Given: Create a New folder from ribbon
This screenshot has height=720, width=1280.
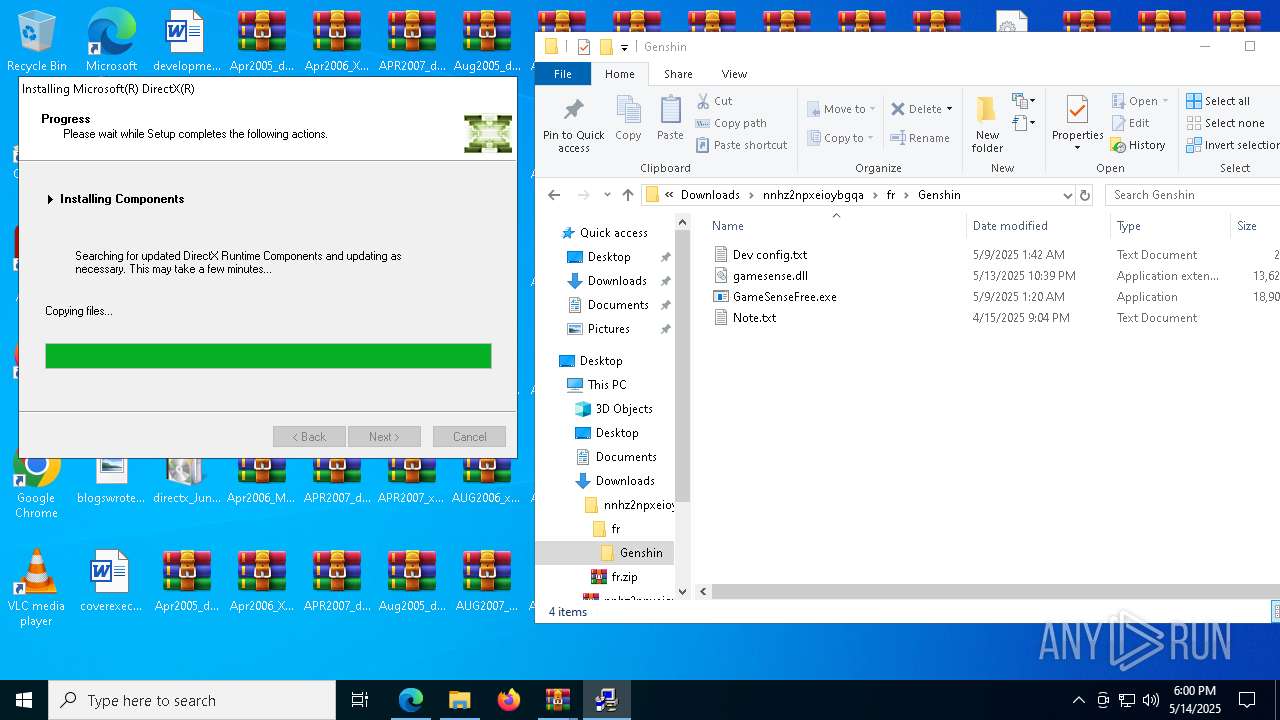Looking at the screenshot, I should 987,125.
